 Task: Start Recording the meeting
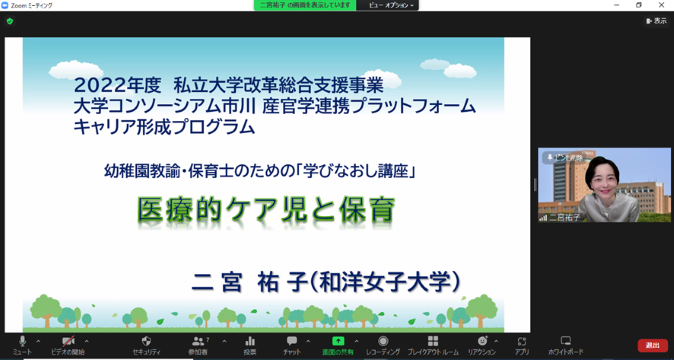pyautogui.click(x=383, y=345)
